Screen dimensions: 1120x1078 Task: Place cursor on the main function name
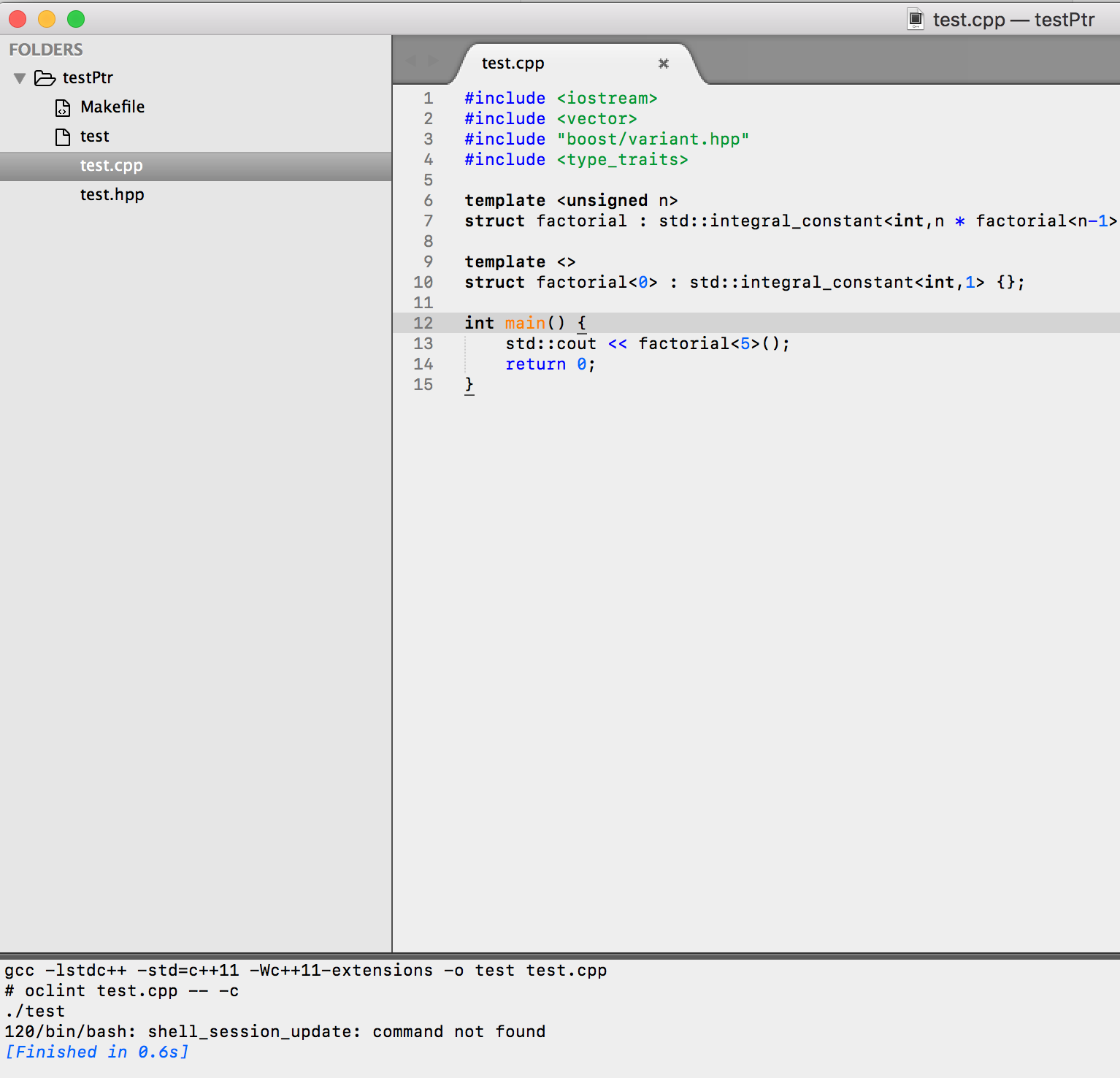(x=525, y=323)
